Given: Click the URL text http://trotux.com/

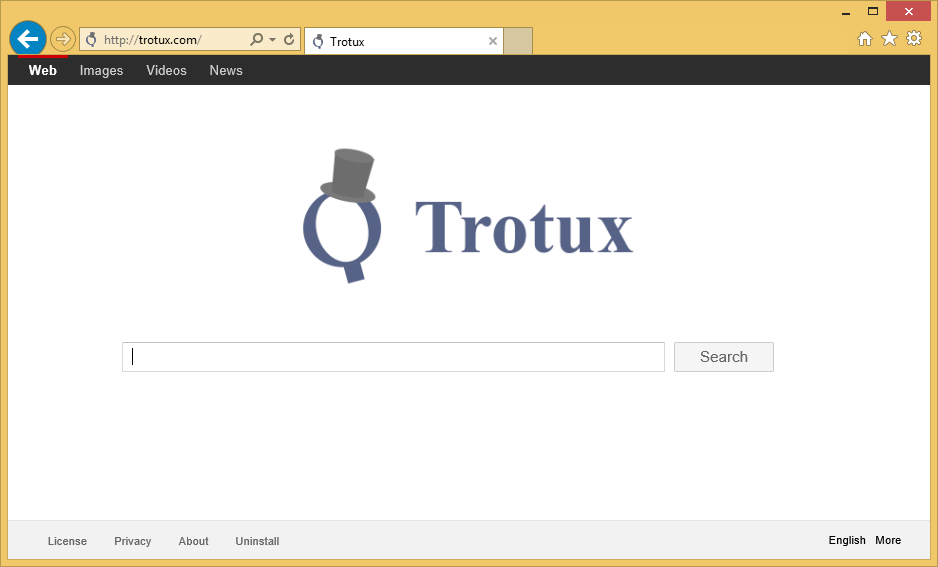Looking at the screenshot, I should (x=153, y=40).
